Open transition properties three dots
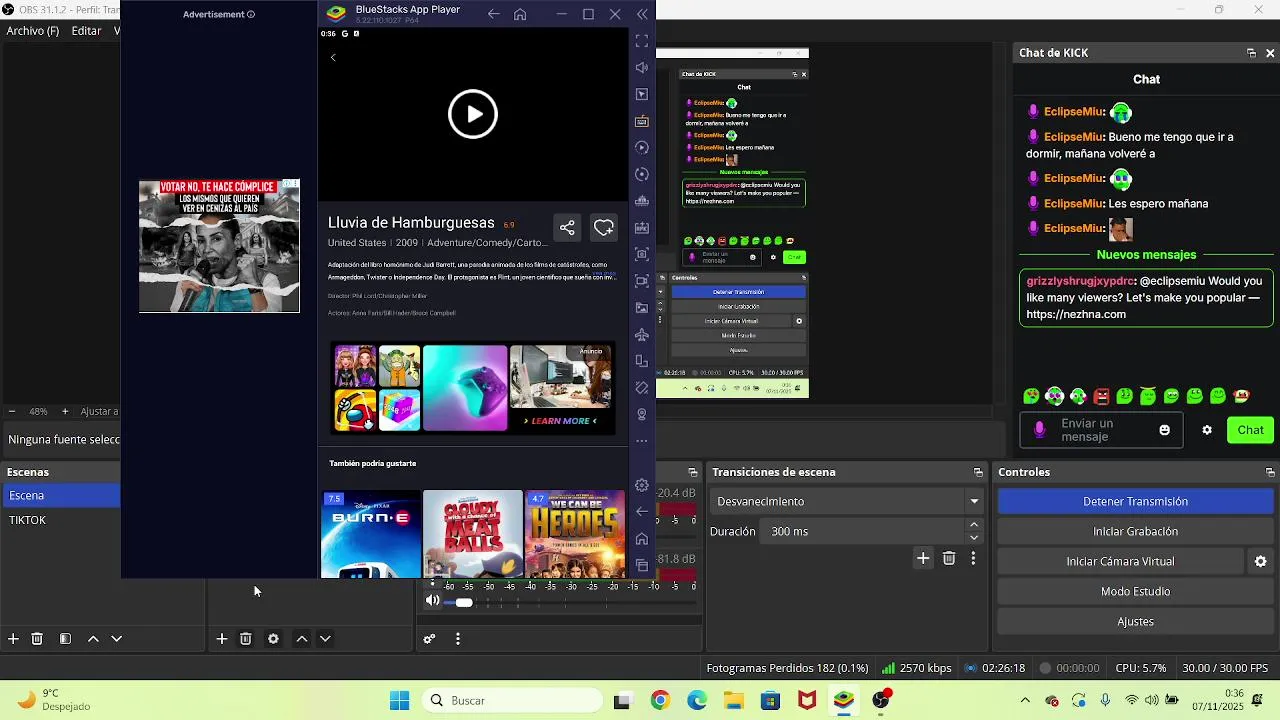 point(973,558)
